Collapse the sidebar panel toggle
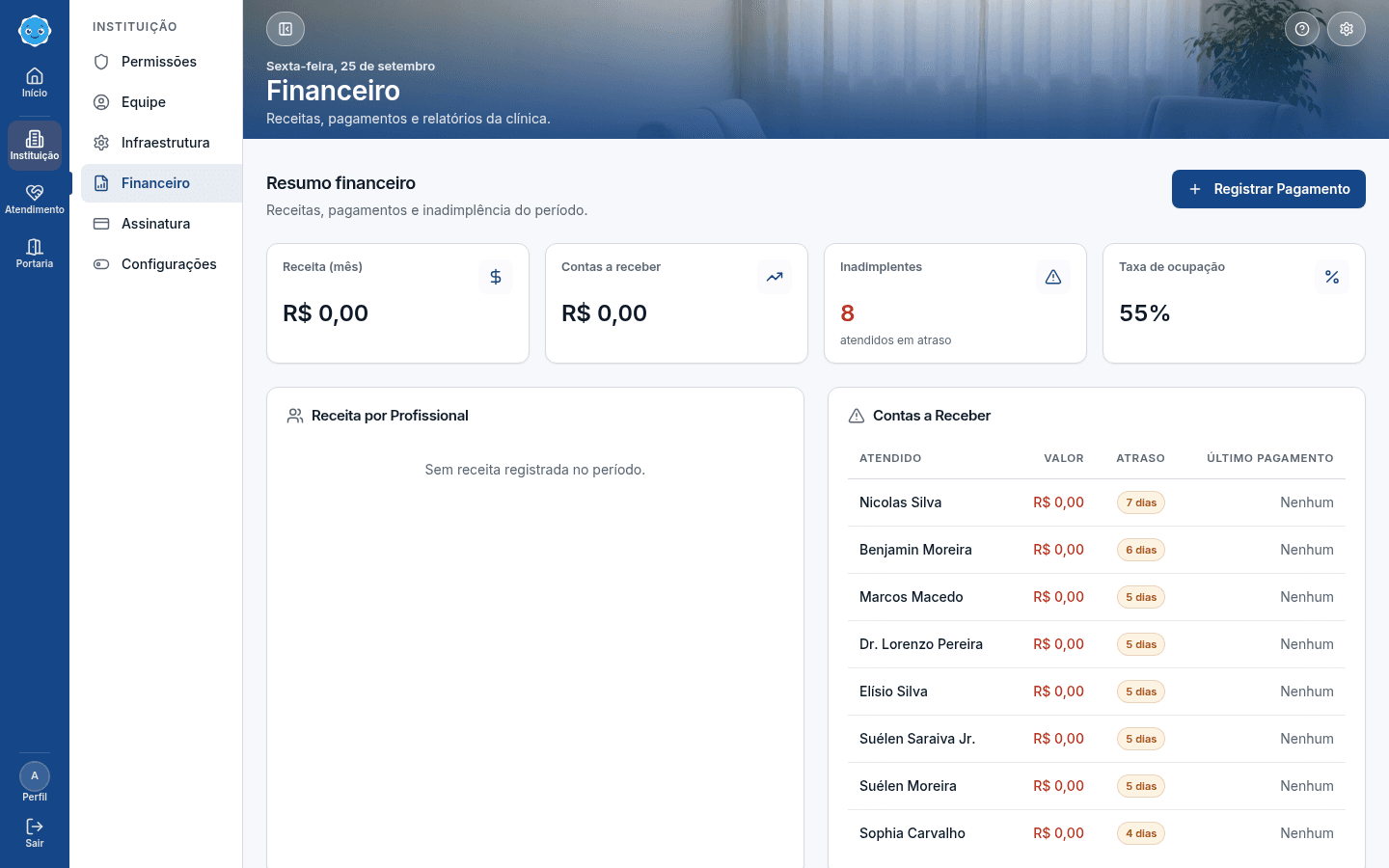This screenshot has width=1389, height=868. pos(286,29)
